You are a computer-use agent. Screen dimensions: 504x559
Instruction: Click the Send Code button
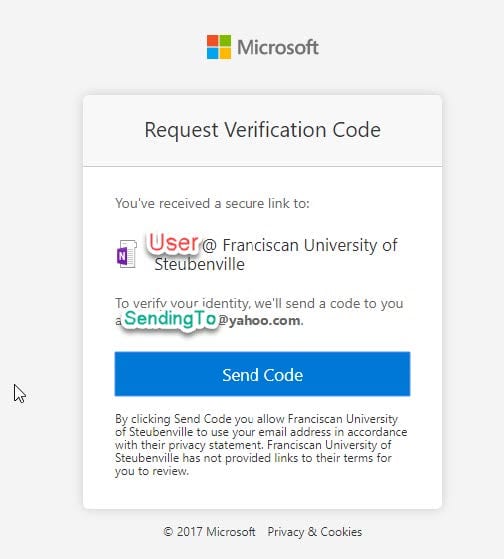click(x=262, y=374)
